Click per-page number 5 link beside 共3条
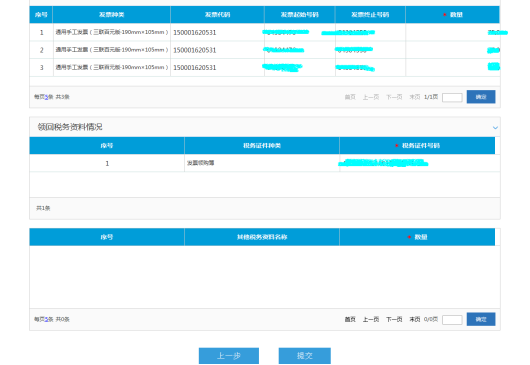 tap(46, 97)
